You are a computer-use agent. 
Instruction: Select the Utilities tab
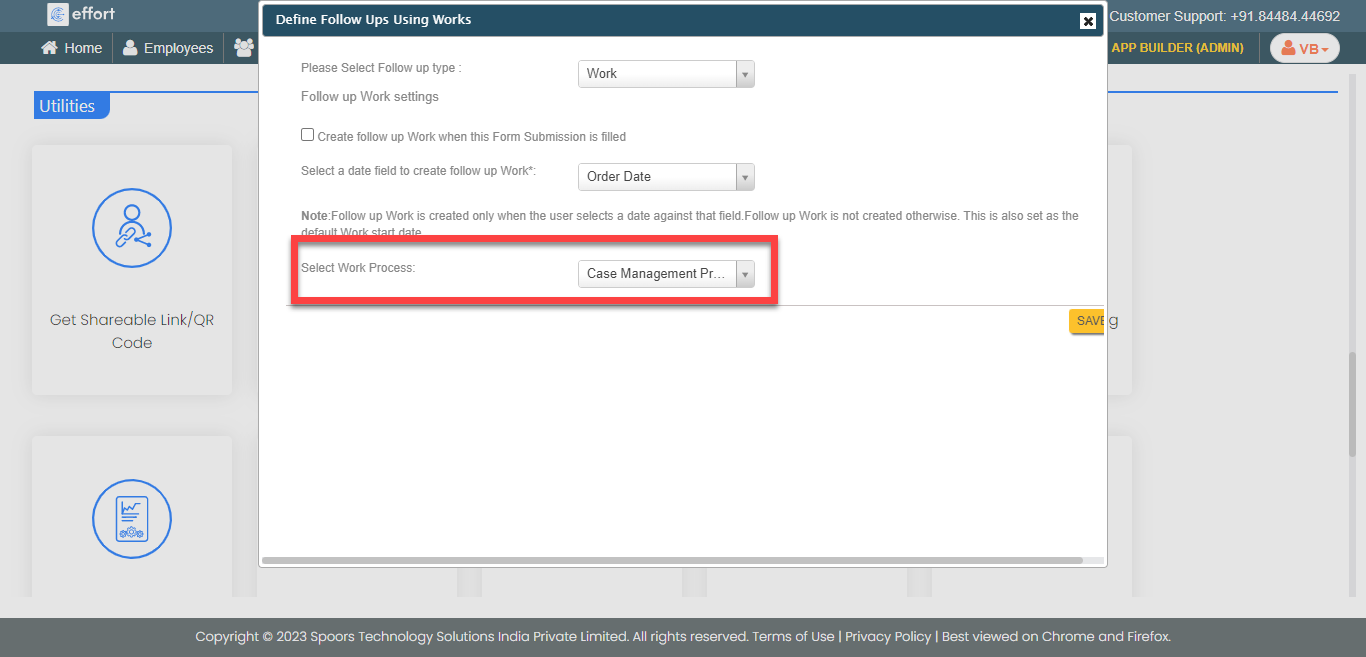pos(68,106)
